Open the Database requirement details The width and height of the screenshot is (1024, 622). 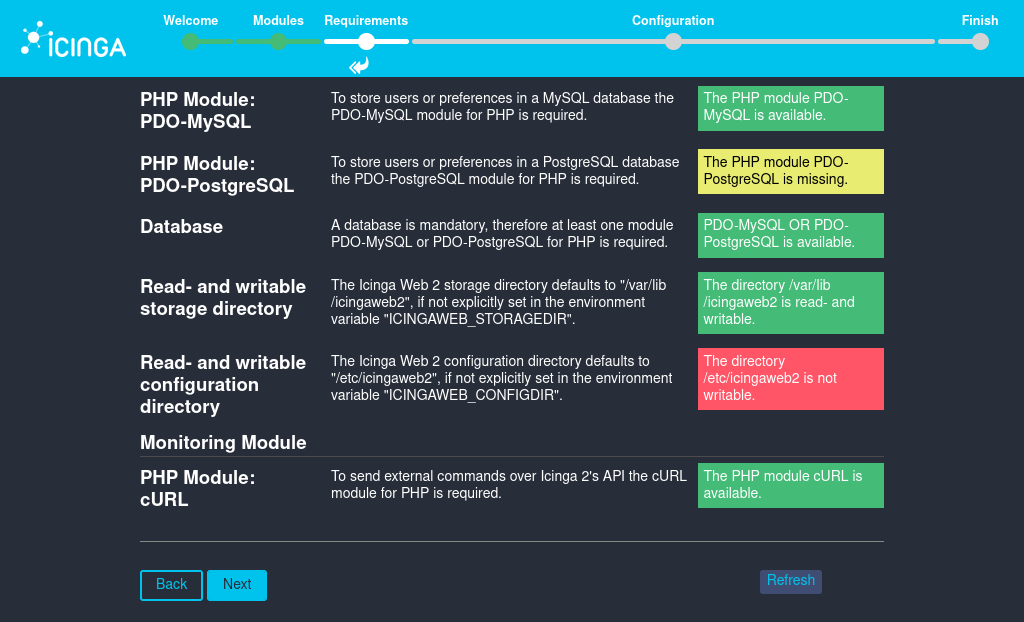point(181,227)
